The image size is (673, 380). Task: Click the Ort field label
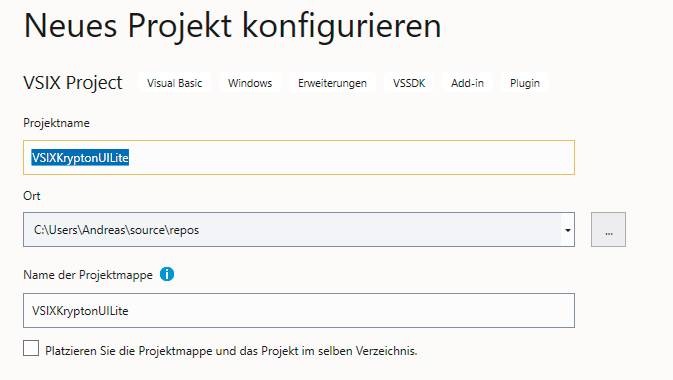pyautogui.click(x=32, y=196)
